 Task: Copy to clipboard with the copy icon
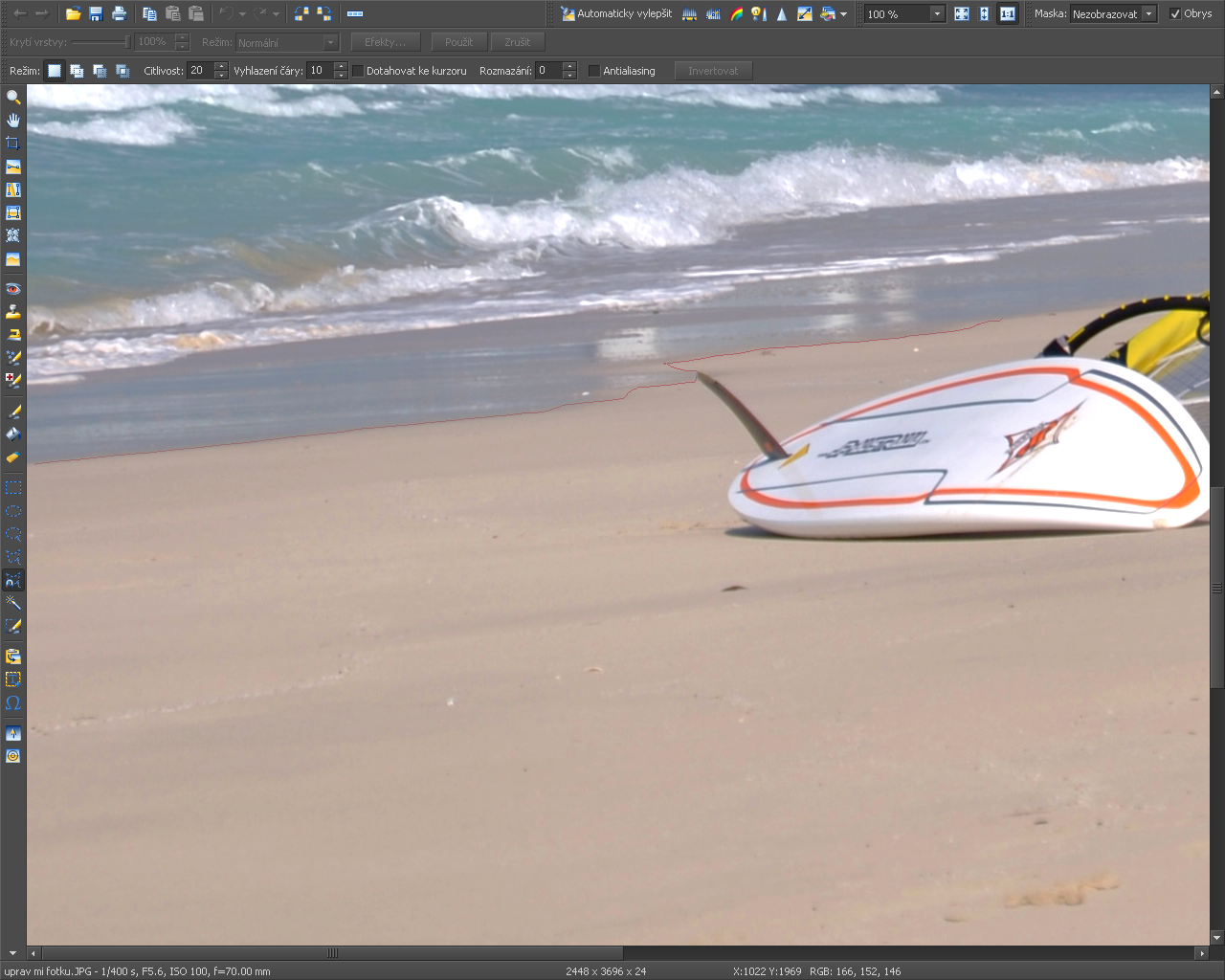coord(150,14)
